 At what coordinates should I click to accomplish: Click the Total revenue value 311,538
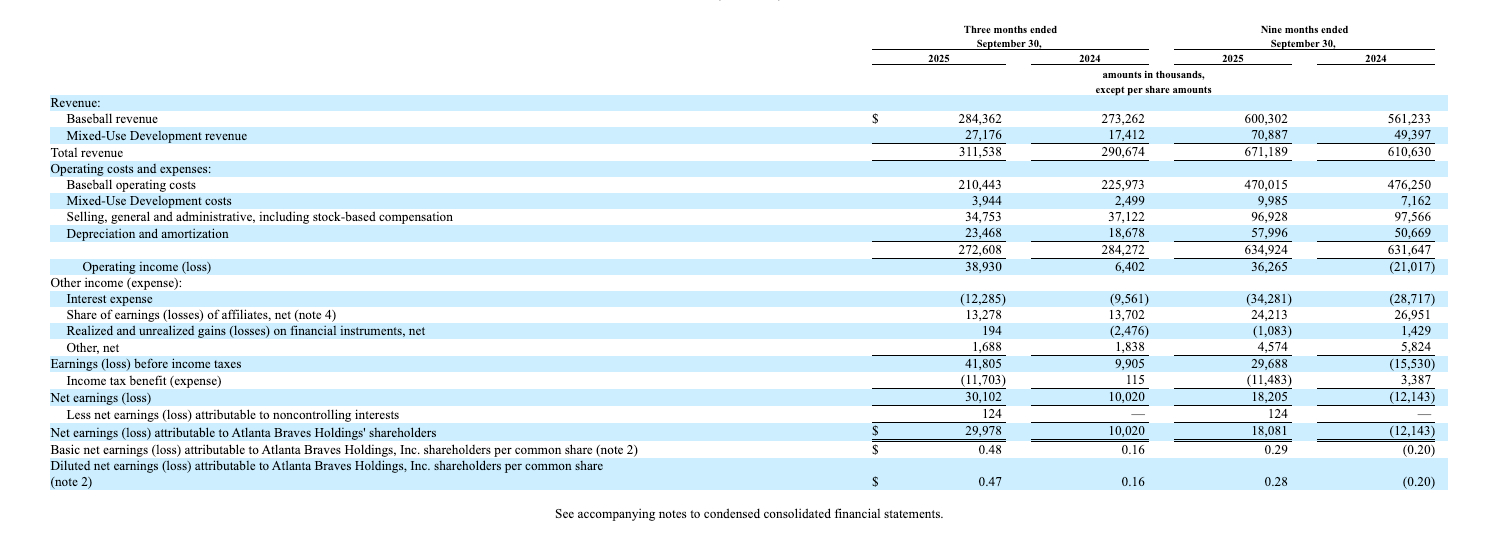pos(979,152)
